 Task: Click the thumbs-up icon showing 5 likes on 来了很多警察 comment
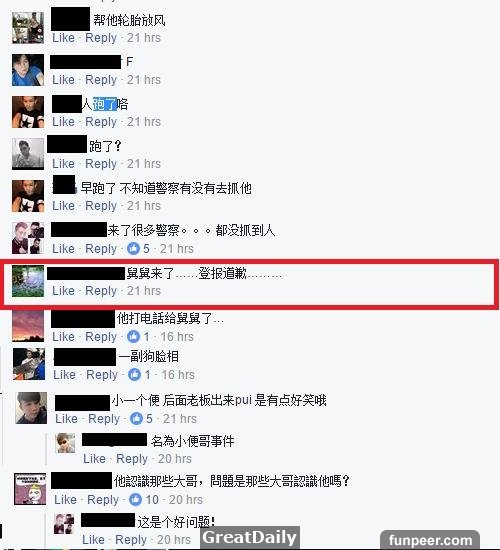pos(133,249)
